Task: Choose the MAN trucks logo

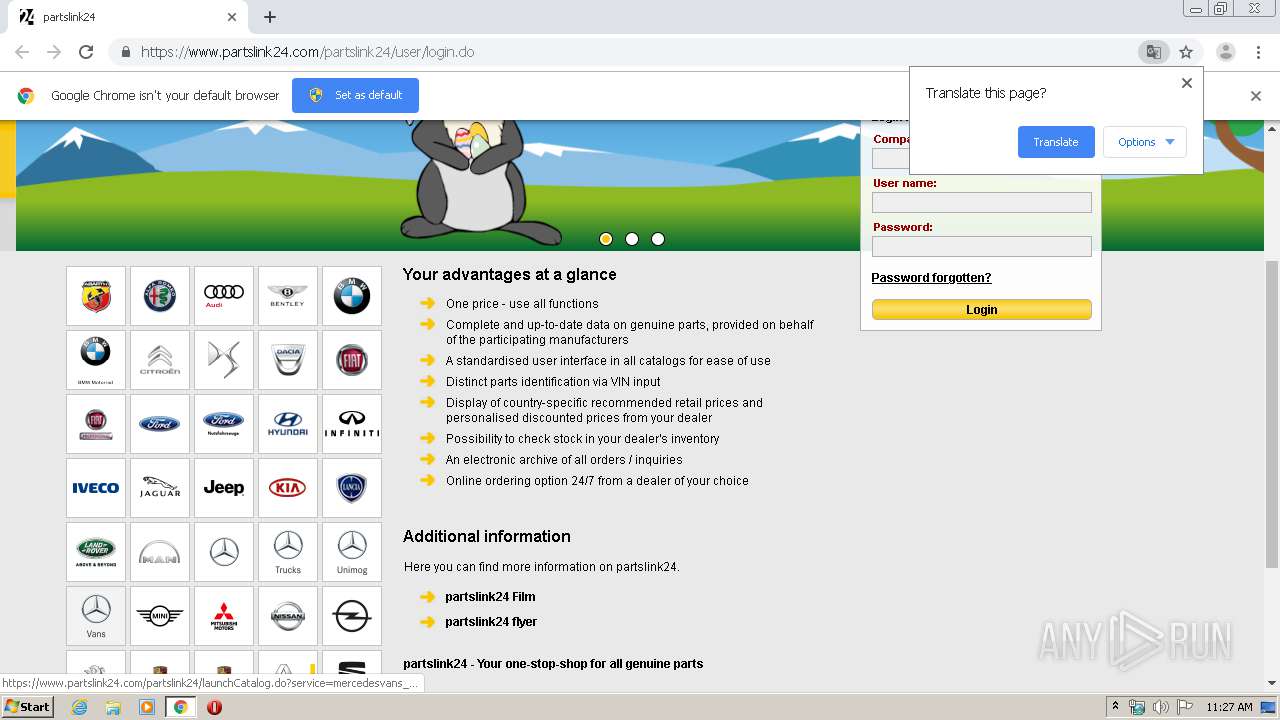Action: (160, 552)
